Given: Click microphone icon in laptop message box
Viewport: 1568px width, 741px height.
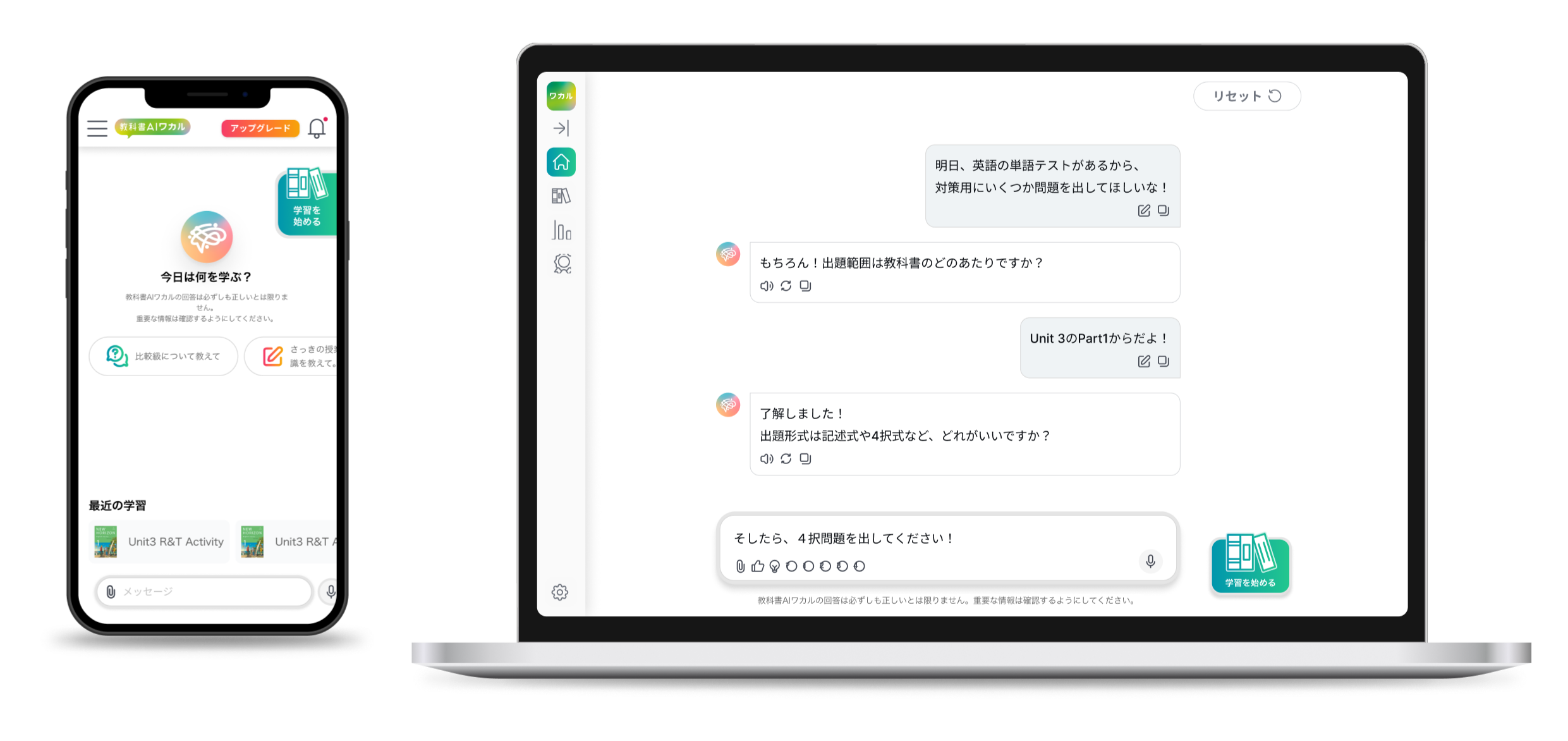Looking at the screenshot, I should (x=1150, y=561).
